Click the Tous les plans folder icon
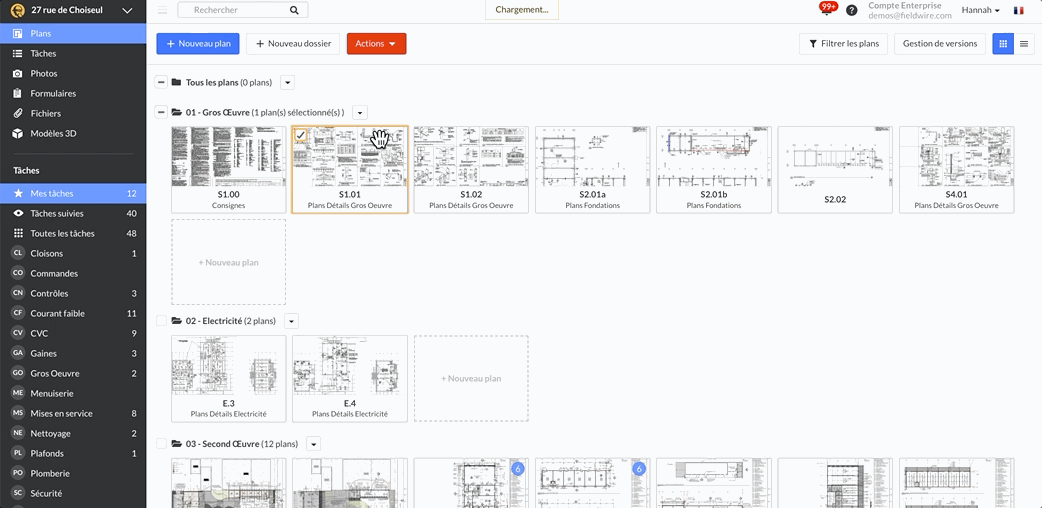The height and width of the screenshot is (508, 1042). coord(176,82)
